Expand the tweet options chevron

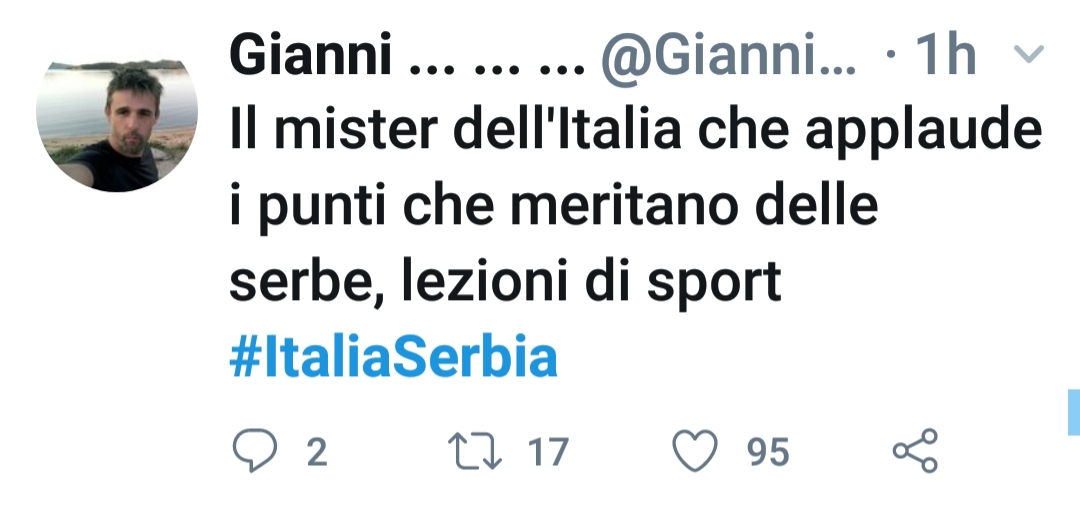(1029, 54)
